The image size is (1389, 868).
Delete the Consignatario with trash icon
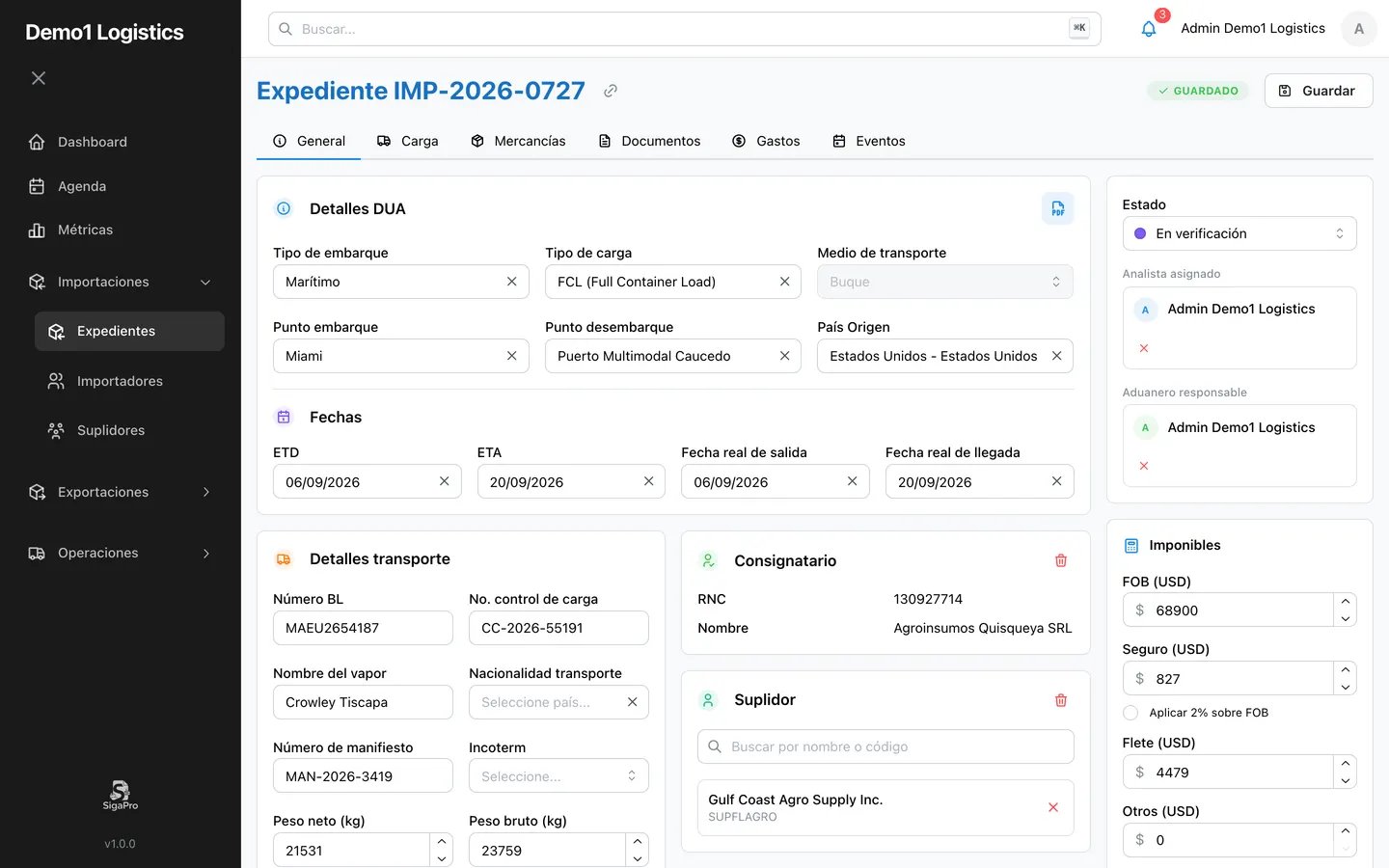pyautogui.click(x=1061, y=560)
